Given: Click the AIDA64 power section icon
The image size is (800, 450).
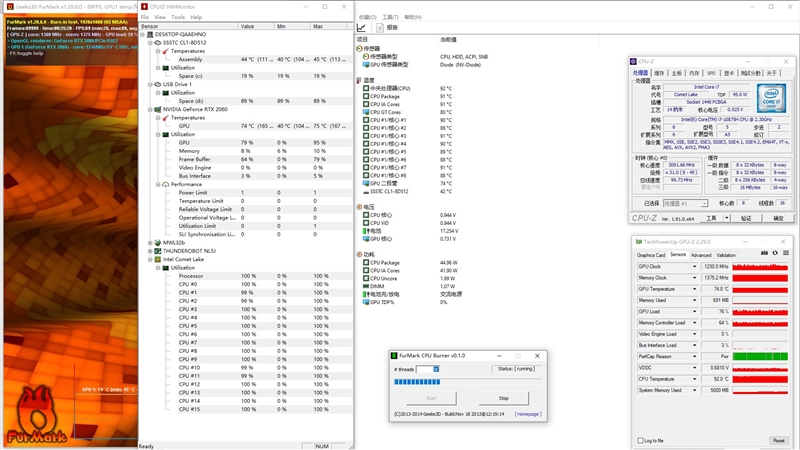Looking at the screenshot, I should (359, 254).
